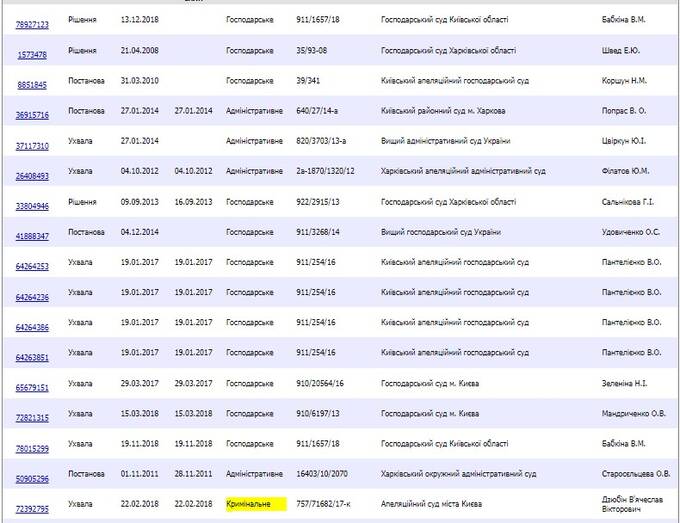The height and width of the screenshot is (523, 680).
Task: Open decision link 78927123
Action: (32, 24)
